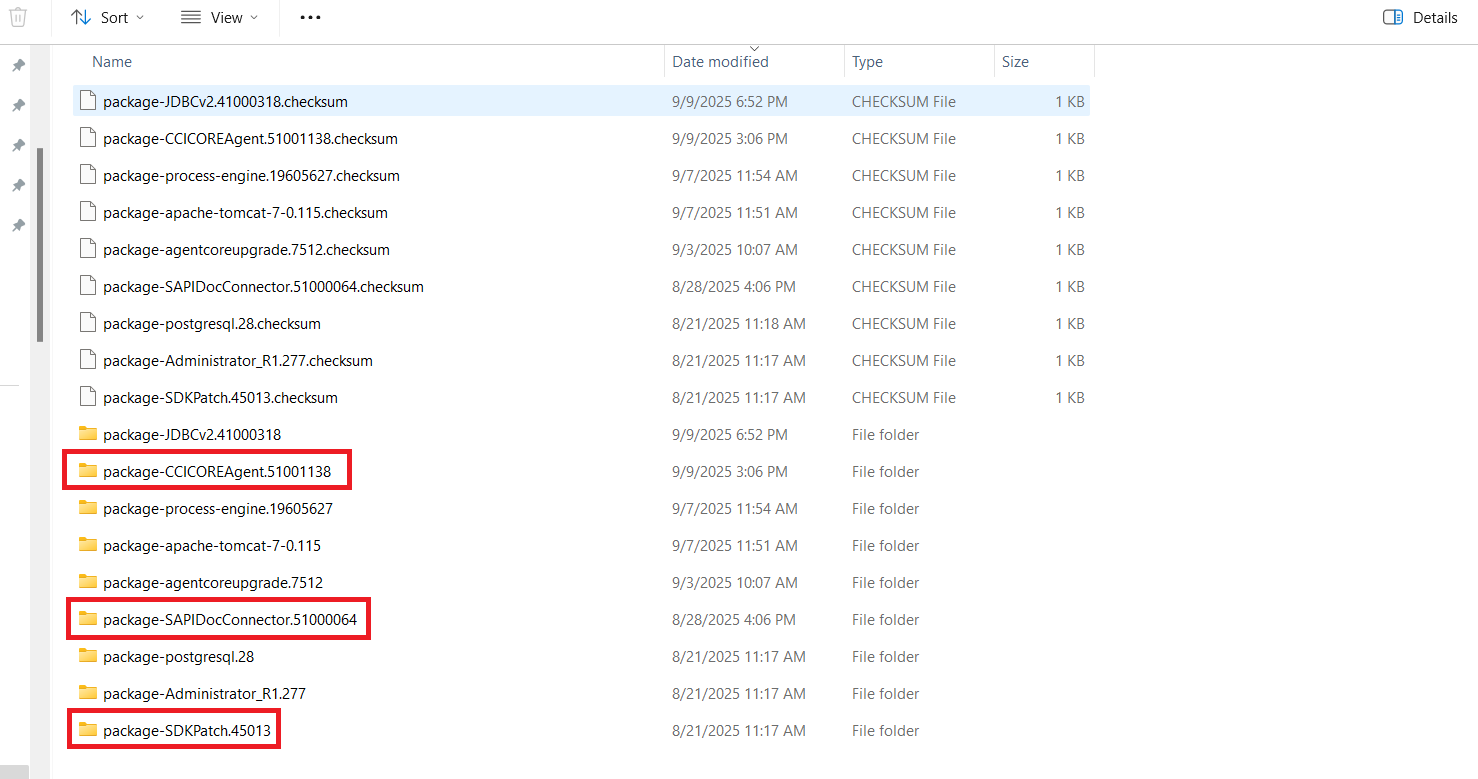Click folder name package-SAPIDocConnector.51000064
The width and height of the screenshot is (1478, 779).
click(x=230, y=620)
